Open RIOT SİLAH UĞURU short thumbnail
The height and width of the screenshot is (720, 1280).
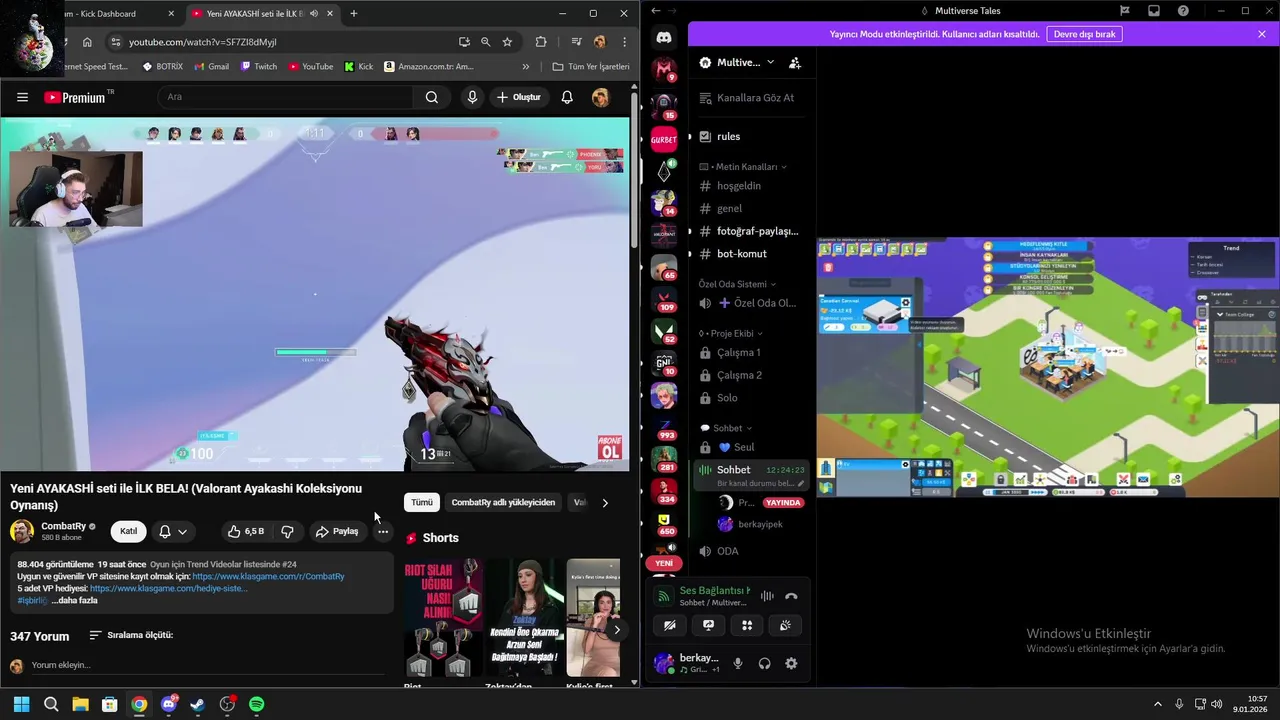coord(442,618)
